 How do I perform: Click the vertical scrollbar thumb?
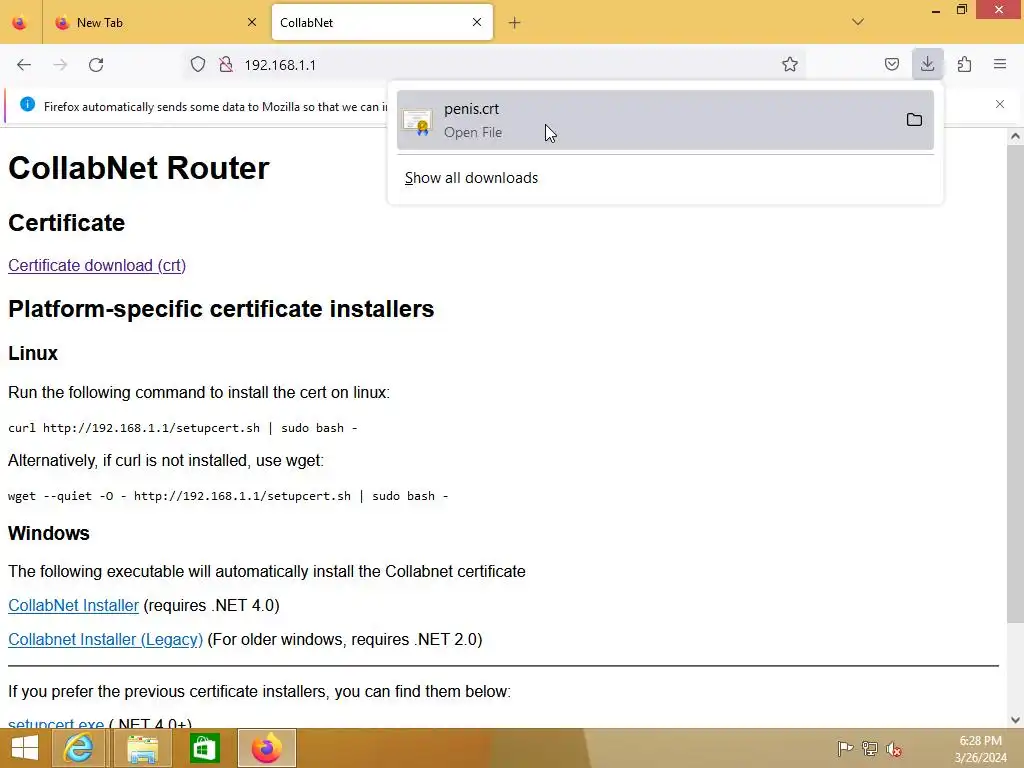[1015, 383]
